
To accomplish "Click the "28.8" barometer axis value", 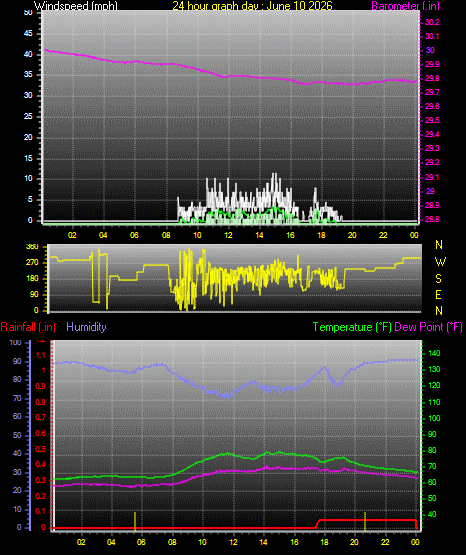I will (432, 219).
